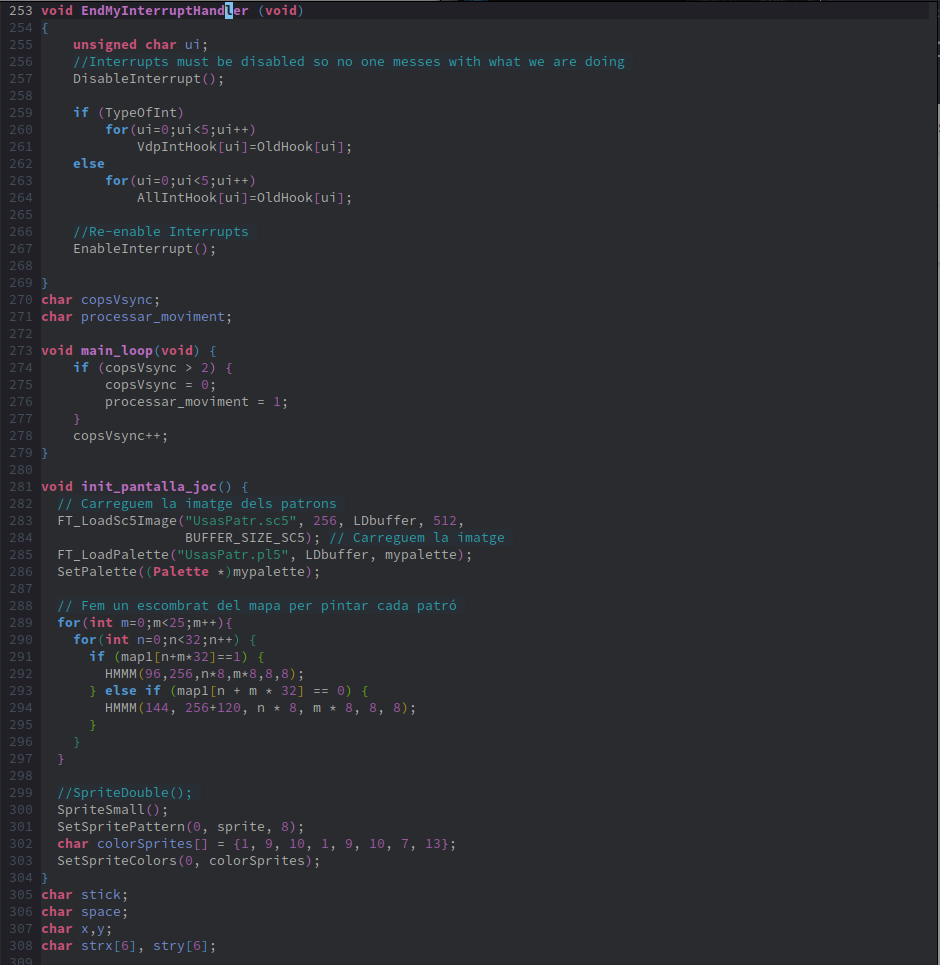Viewport: 940px width, 965px height.
Task: Click the DisableInterrupt() call
Action: [x=148, y=79]
